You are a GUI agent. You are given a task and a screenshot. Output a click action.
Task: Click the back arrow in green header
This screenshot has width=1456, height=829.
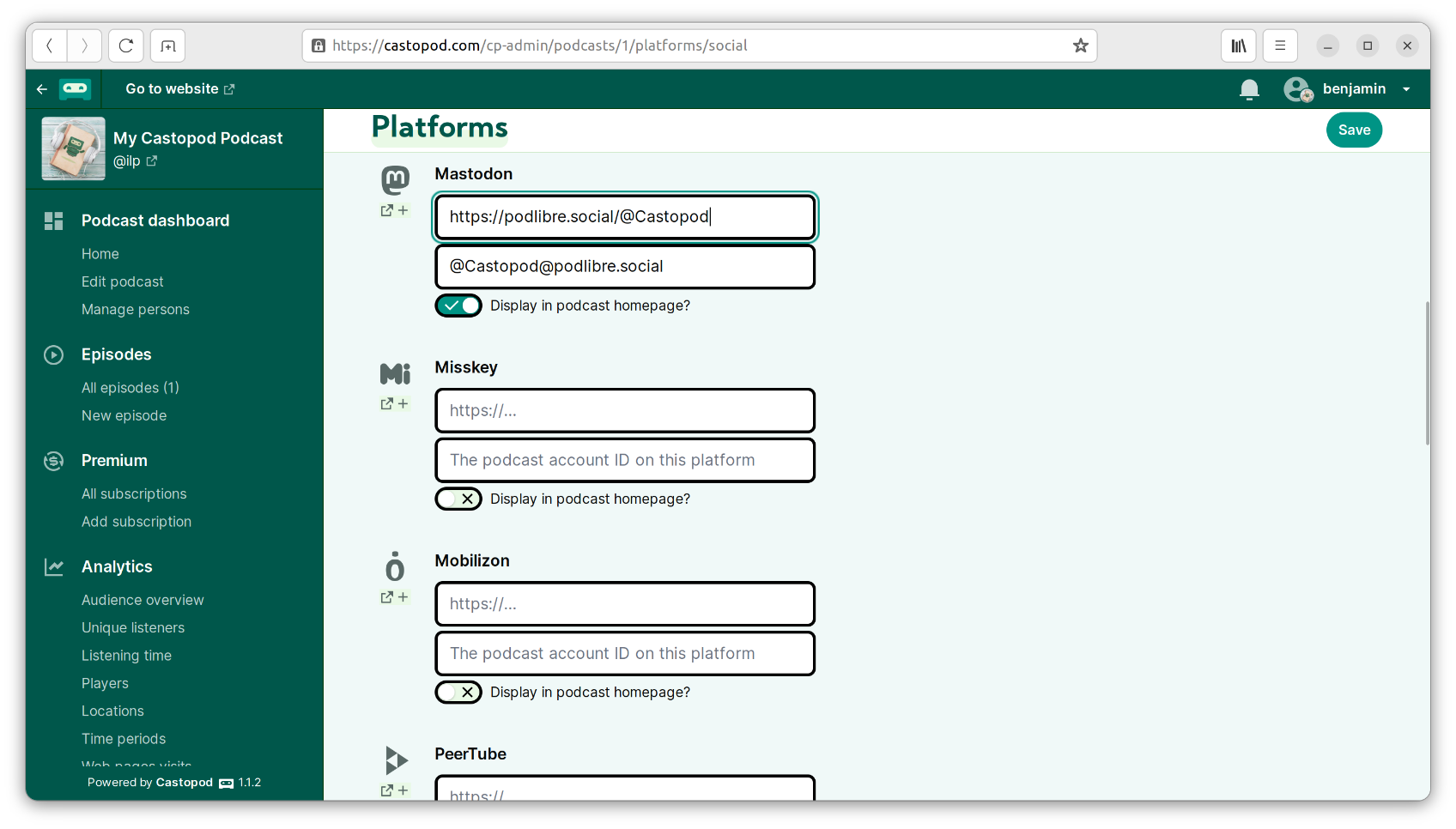coord(42,89)
